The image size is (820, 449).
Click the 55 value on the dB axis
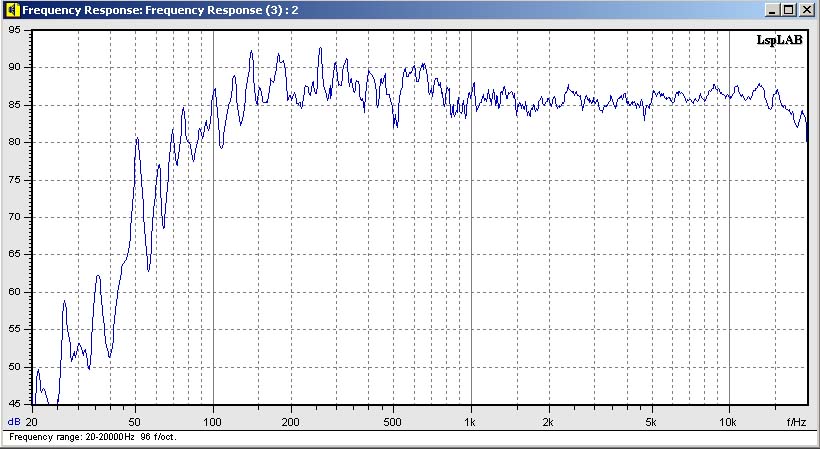pos(15,329)
